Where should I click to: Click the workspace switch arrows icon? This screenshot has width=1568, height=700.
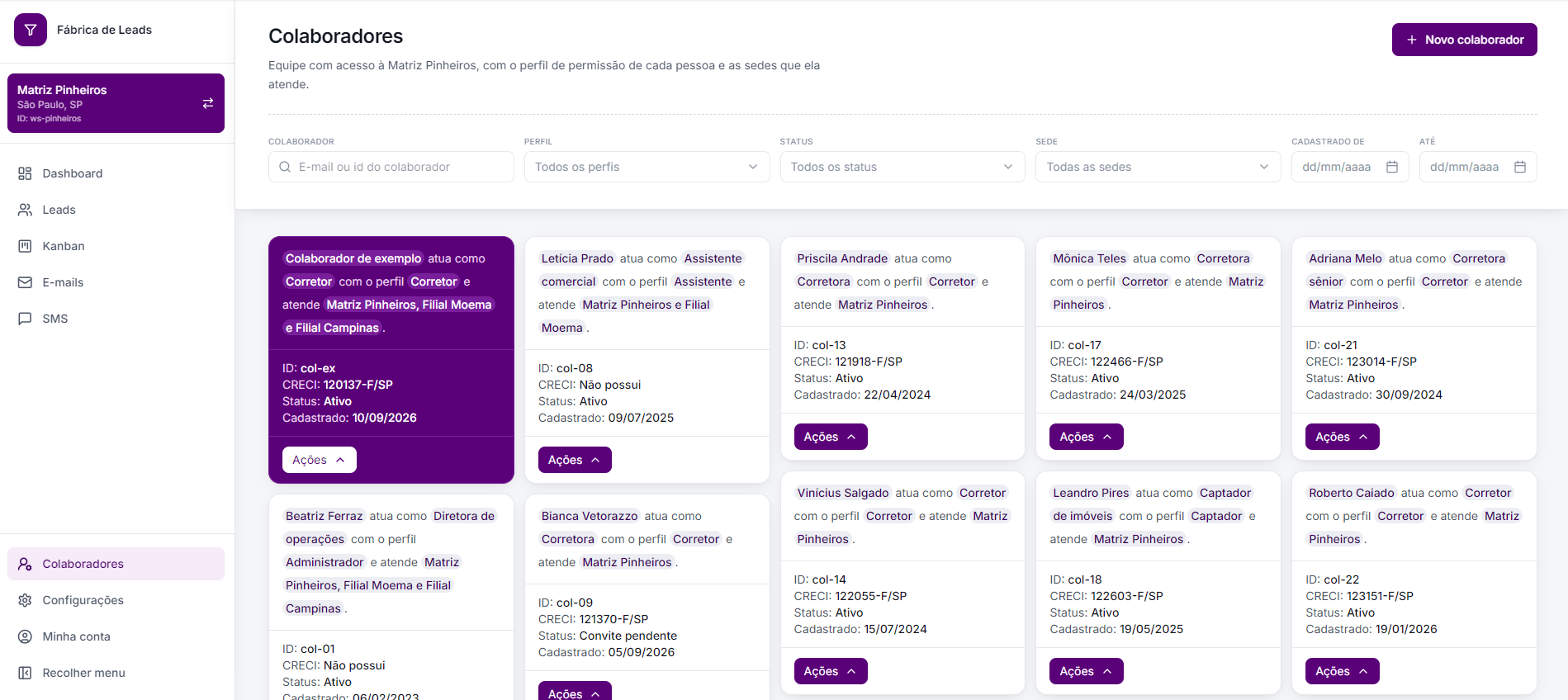point(208,103)
